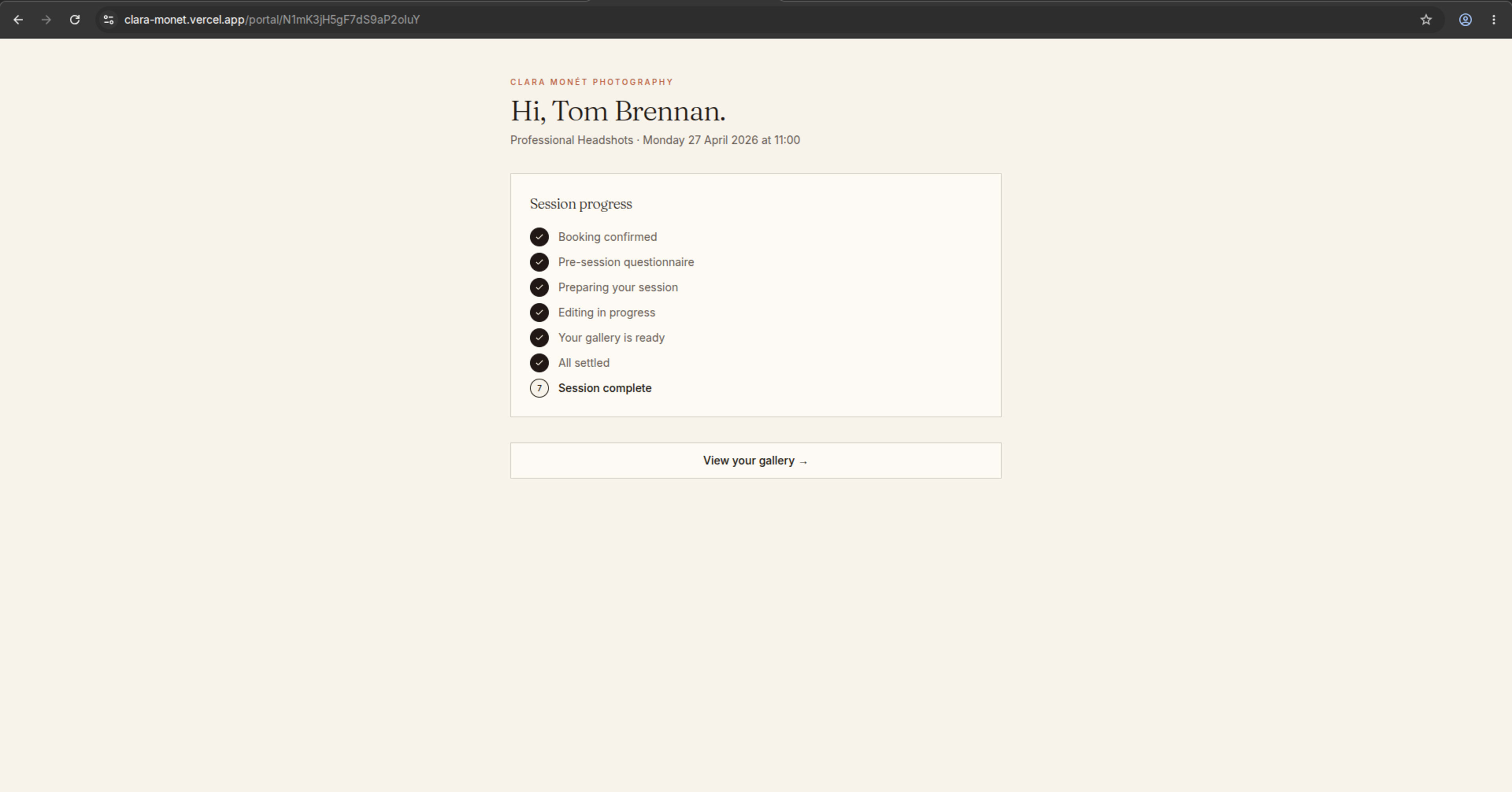Image resolution: width=1512 pixels, height=792 pixels.
Task: Bookmark this page with the star icon
Action: point(1426,20)
